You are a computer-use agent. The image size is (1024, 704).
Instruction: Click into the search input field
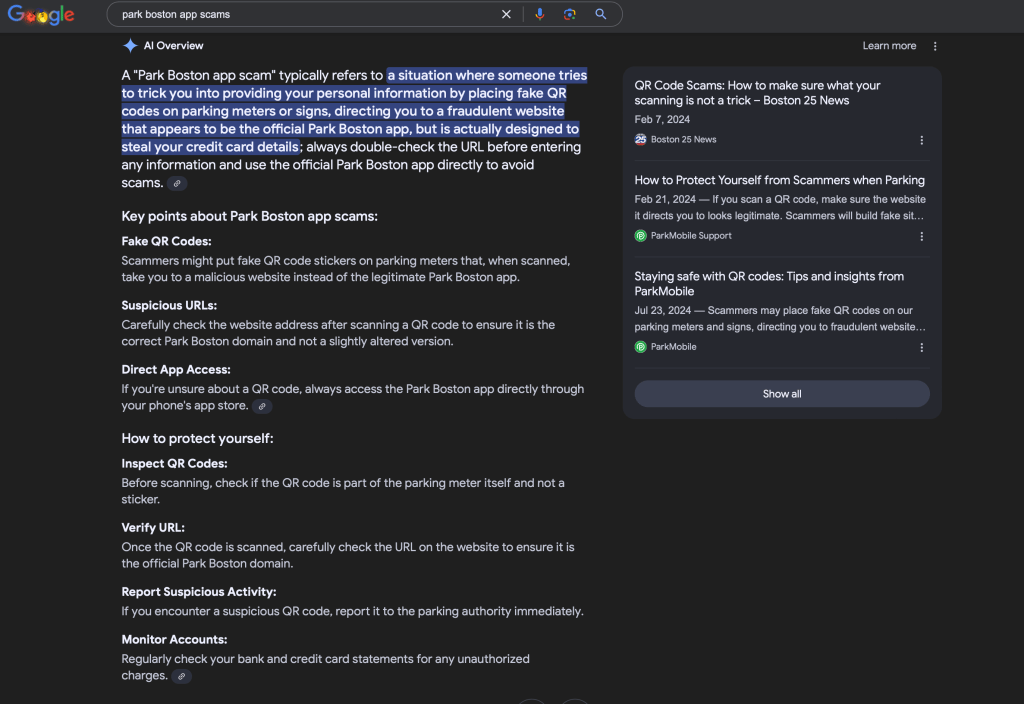(x=300, y=14)
